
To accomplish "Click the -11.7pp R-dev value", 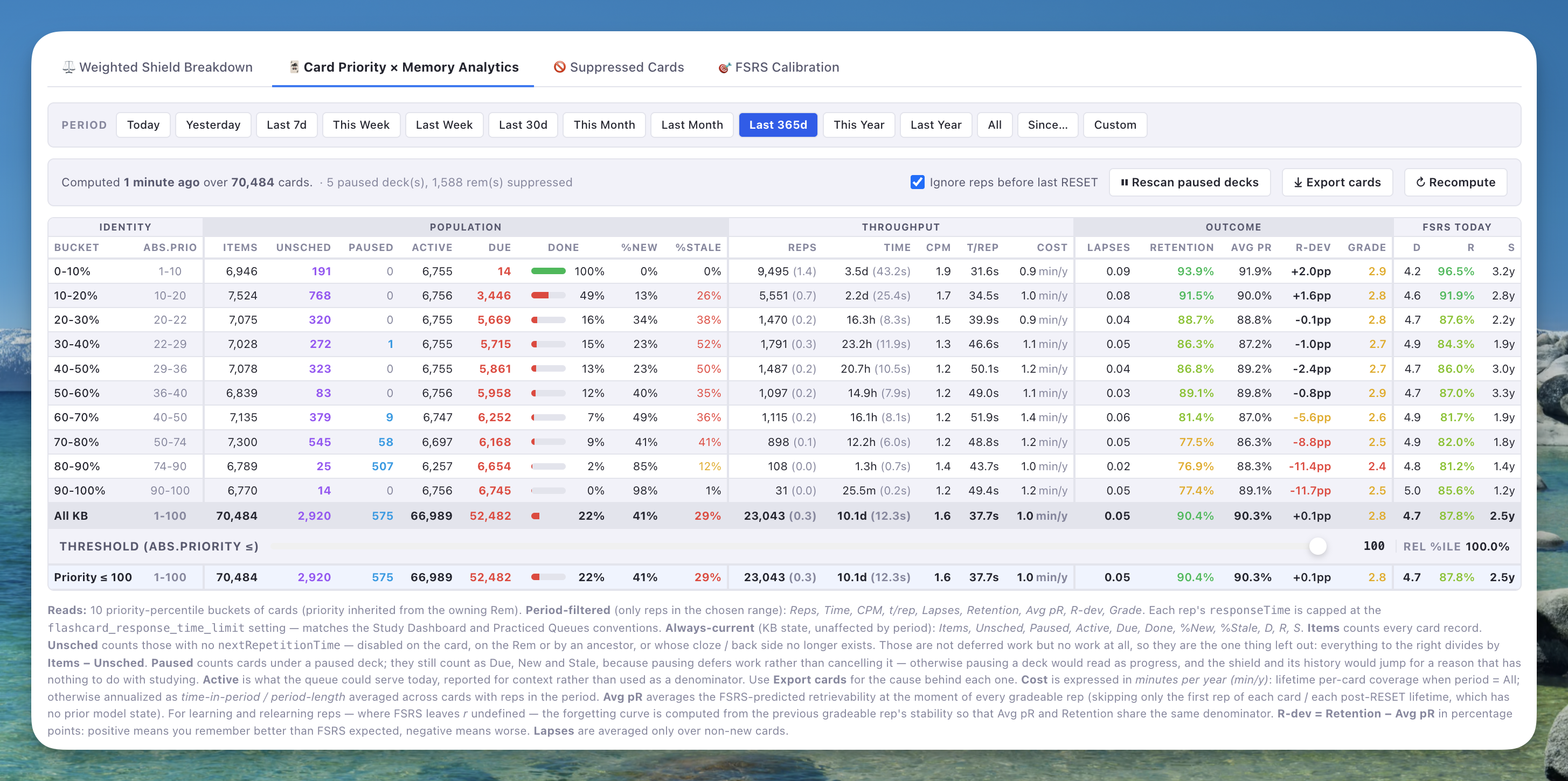I will 1310,491.
